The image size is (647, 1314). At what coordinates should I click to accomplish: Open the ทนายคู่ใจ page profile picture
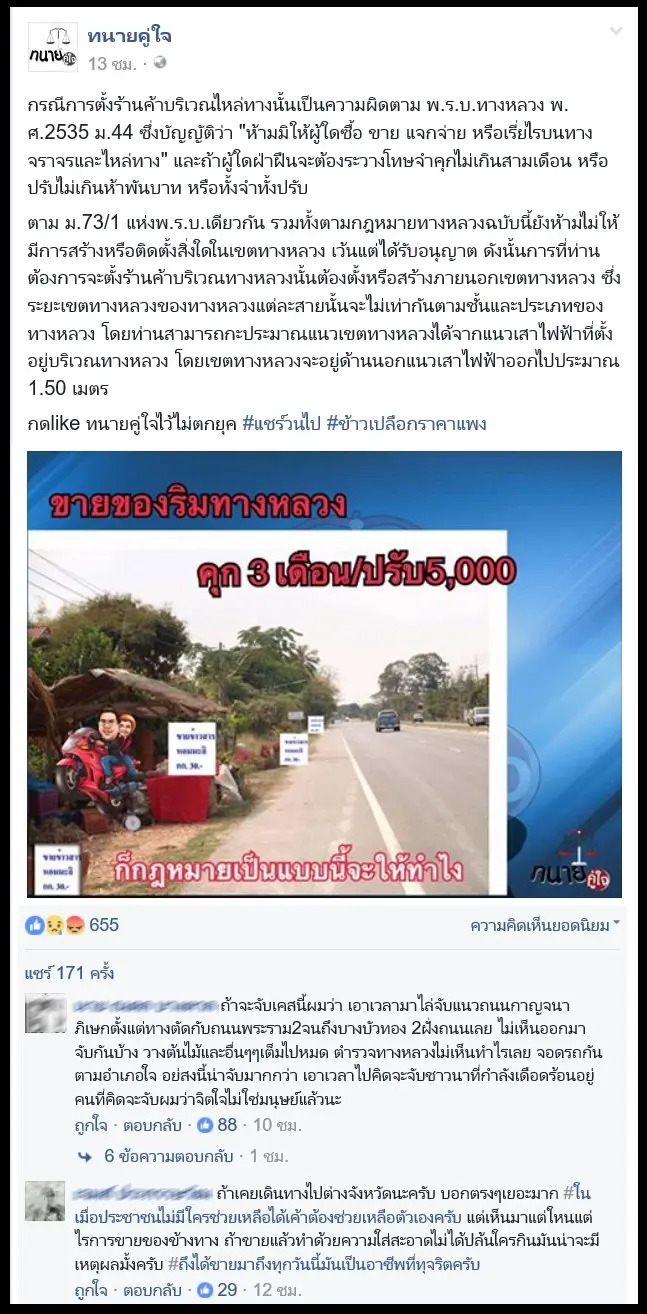[x=51, y=47]
